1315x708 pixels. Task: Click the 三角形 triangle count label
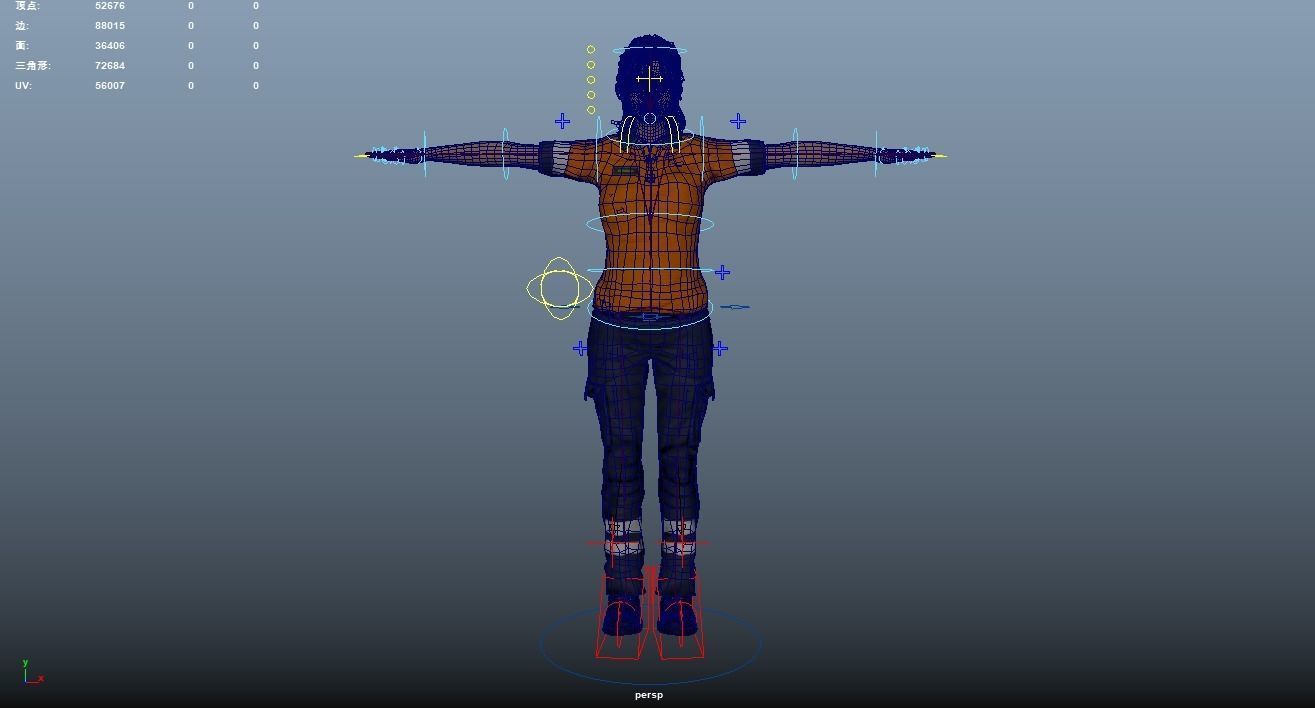click(x=33, y=66)
